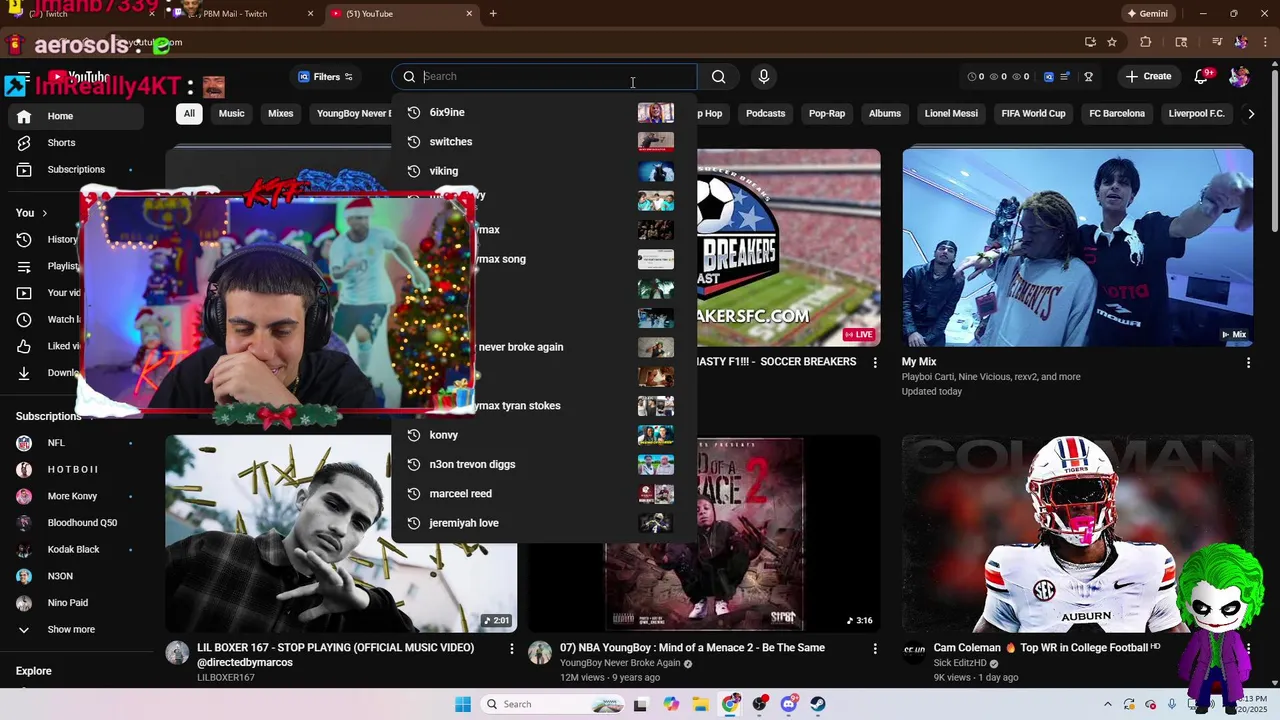Select the Podcasts category chip
The image size is (1280, 720).
pyautogui.click(x=765, y=114)
